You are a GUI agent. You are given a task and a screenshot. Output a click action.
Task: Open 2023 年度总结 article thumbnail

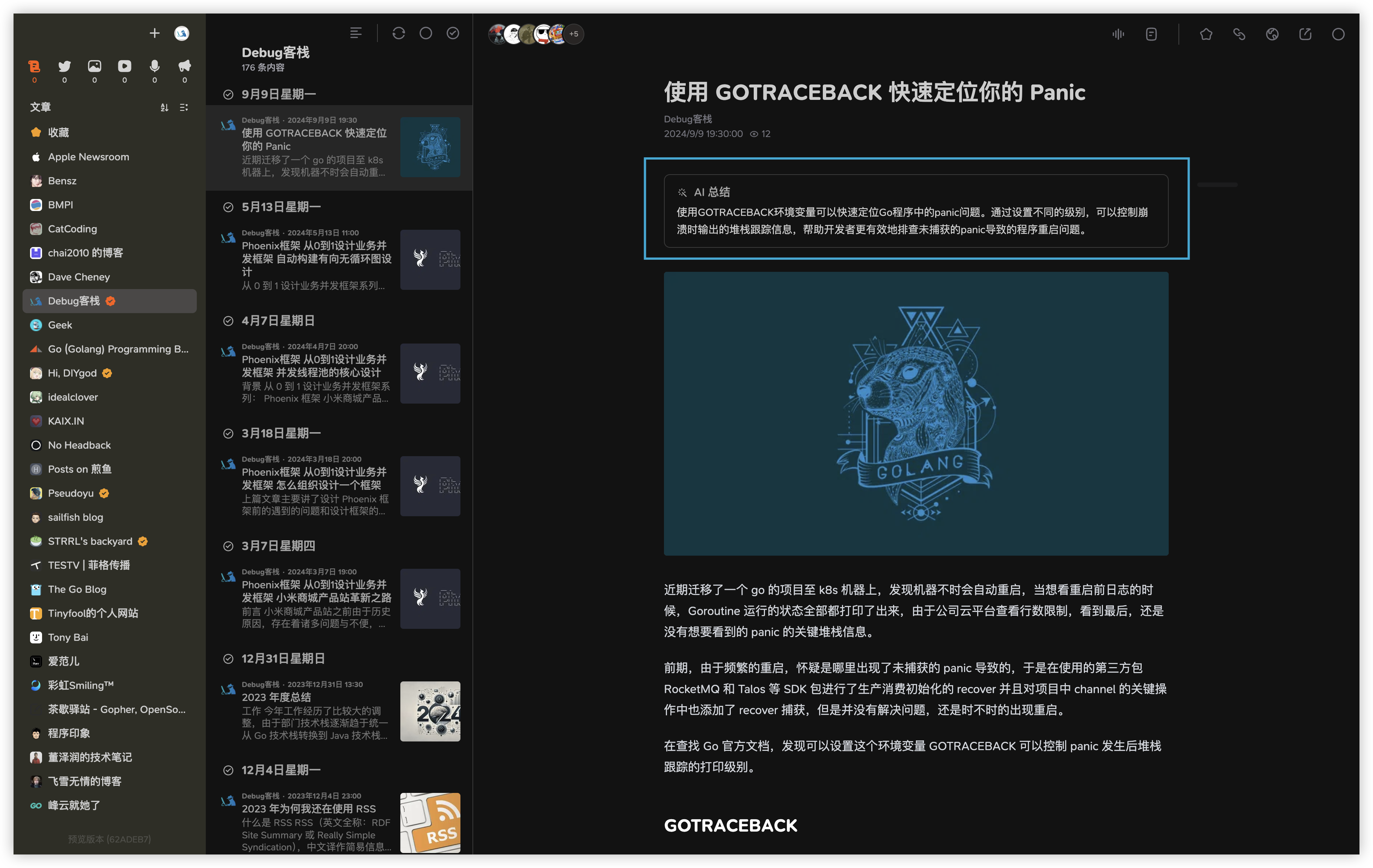tap(430, 711)
